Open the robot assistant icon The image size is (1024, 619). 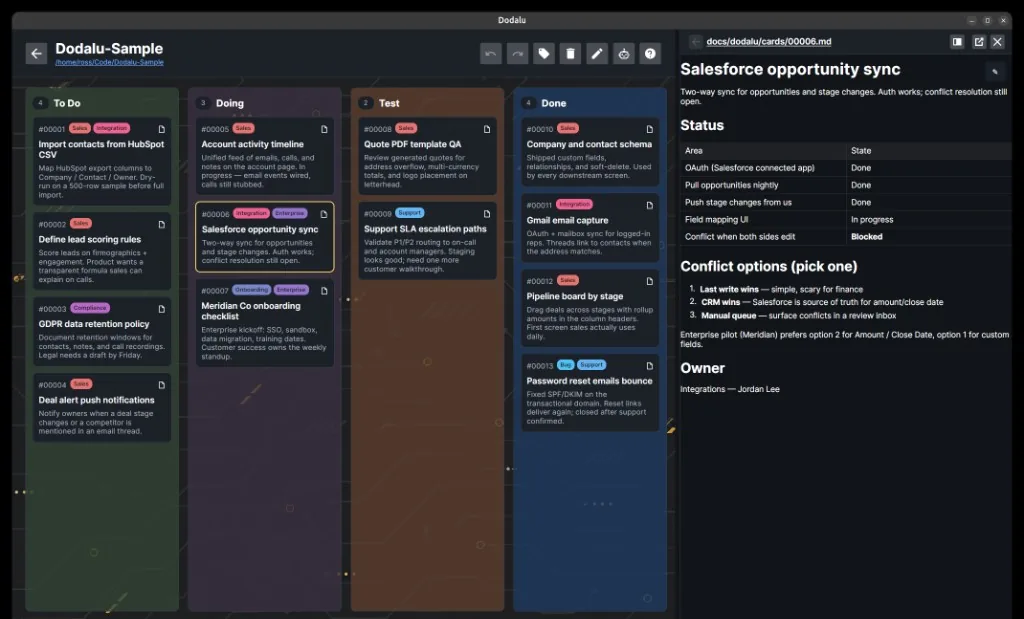[x=624, y=54]
